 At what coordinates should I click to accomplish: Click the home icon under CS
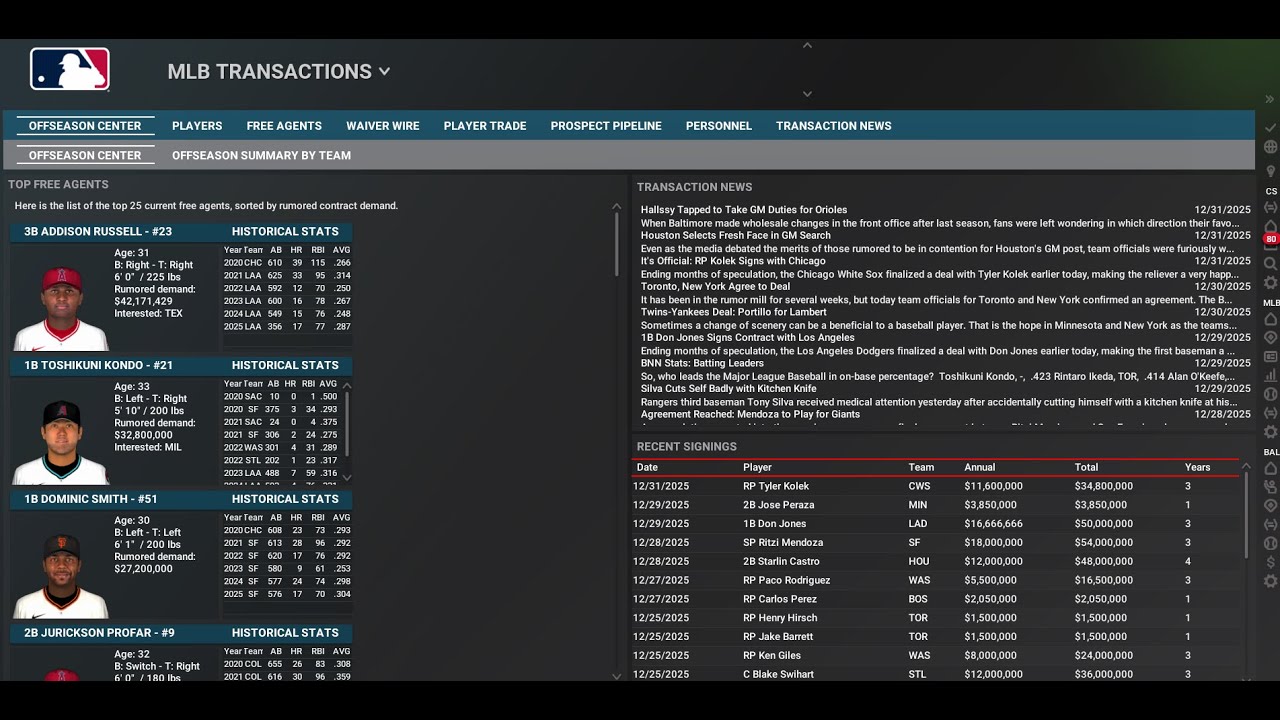(x=1271, y=225)
